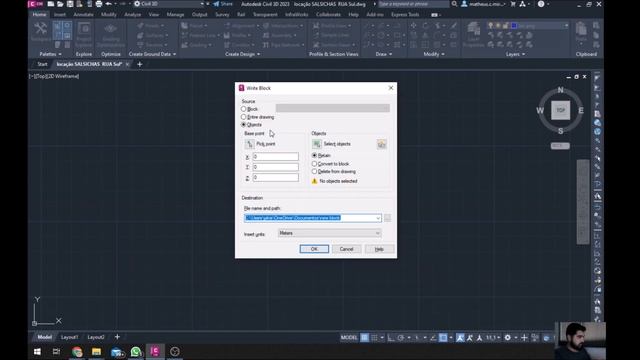
Task: Click the search magnifier icon
Action: [454, 4]
